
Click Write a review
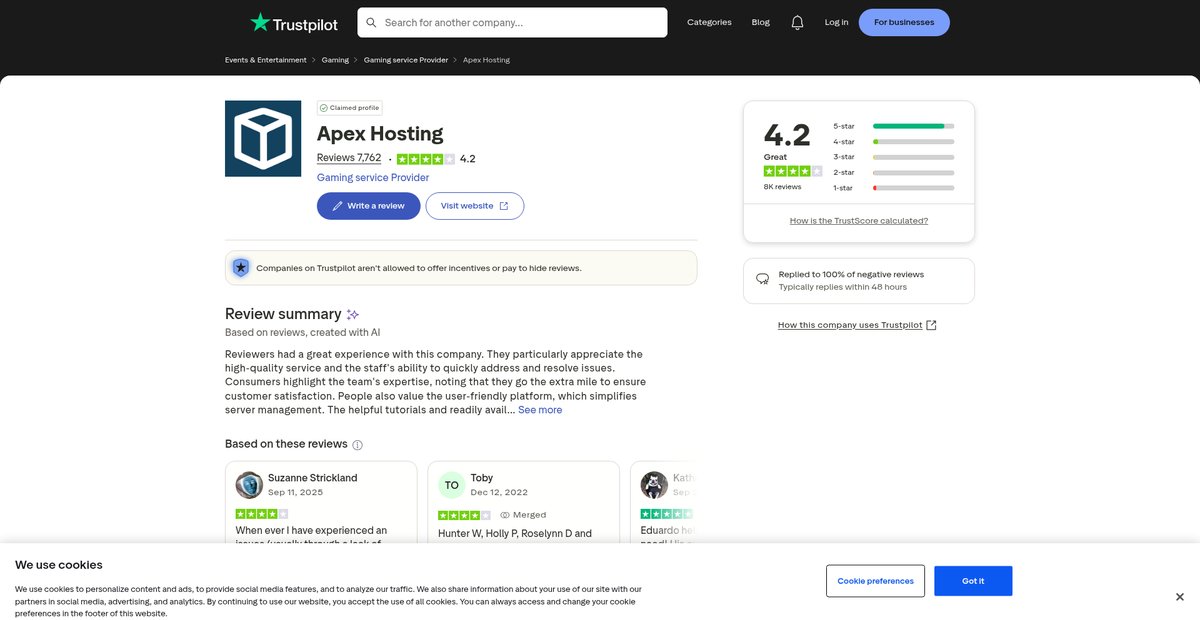click(x=369, y=206)
